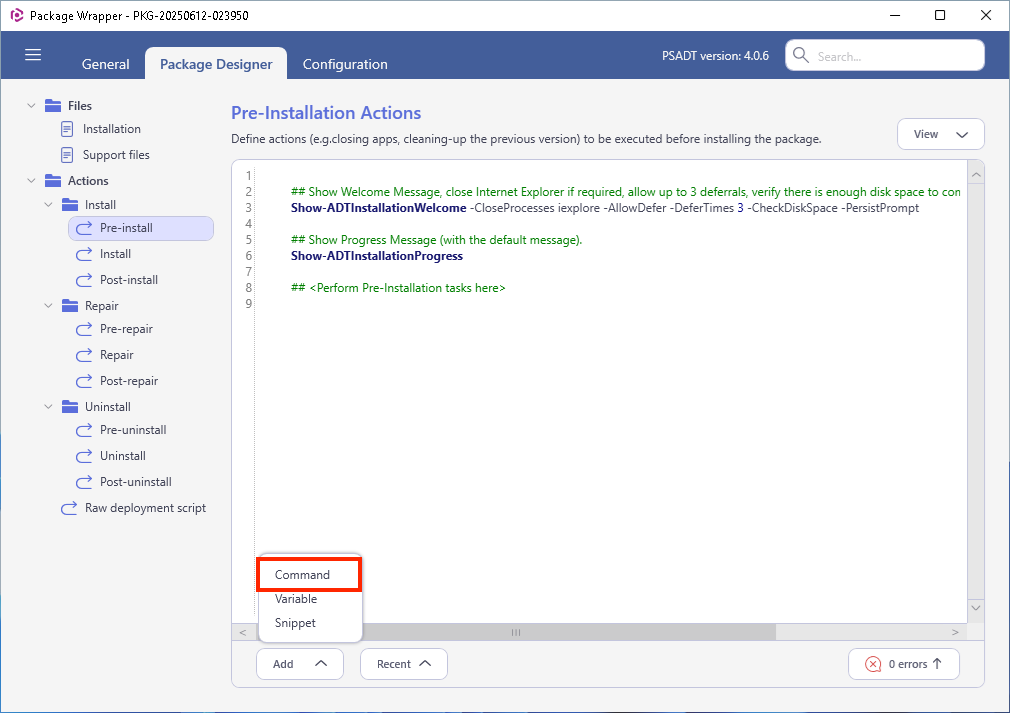Click the Support files document icon

point(67,155)
